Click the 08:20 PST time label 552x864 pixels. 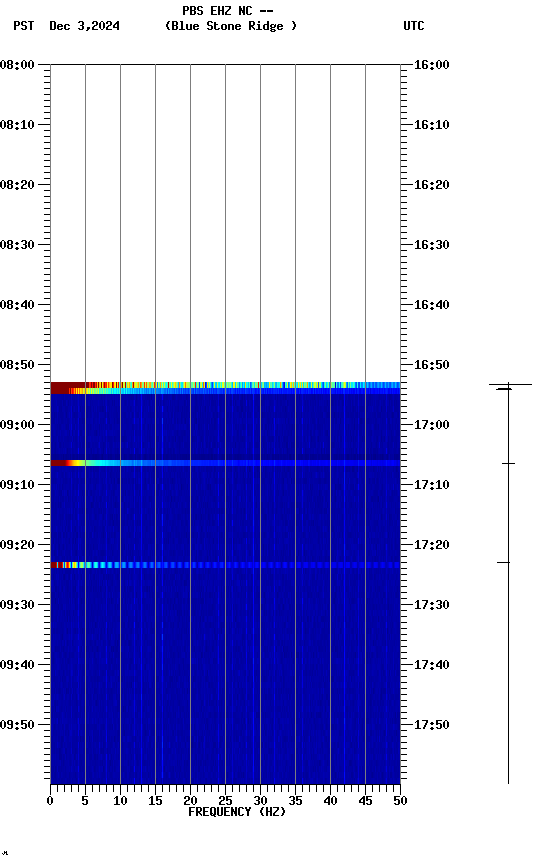click(17, 185)
